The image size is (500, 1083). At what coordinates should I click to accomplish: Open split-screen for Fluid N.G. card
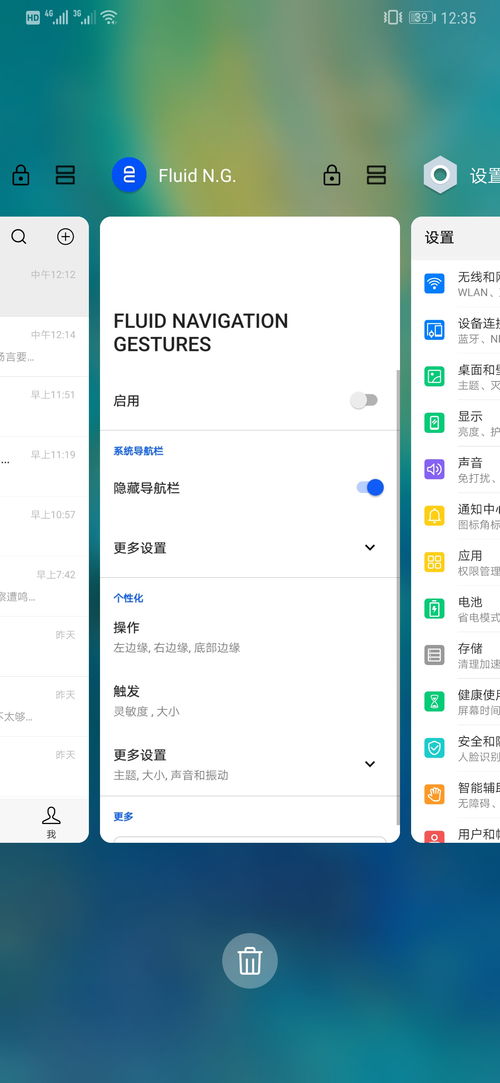pos(376,175)
